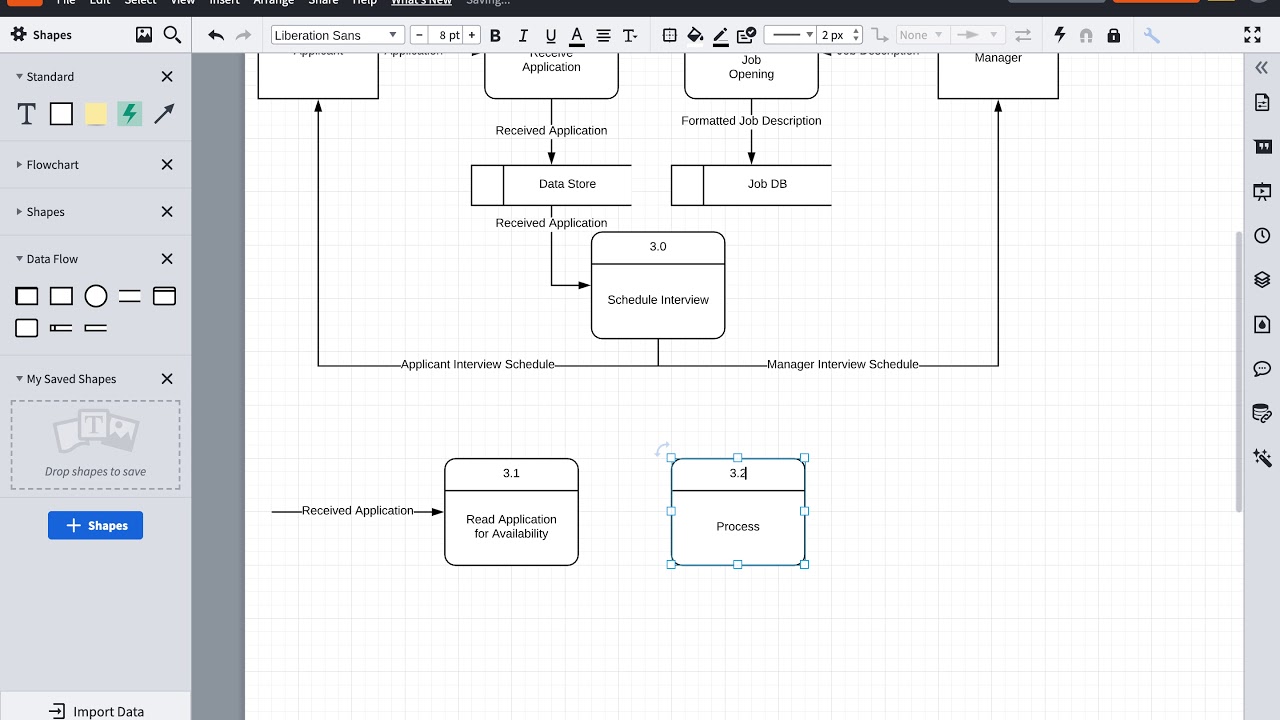Open the None start-arrow dropdown

pyautogui.click(x=920, y=35)
